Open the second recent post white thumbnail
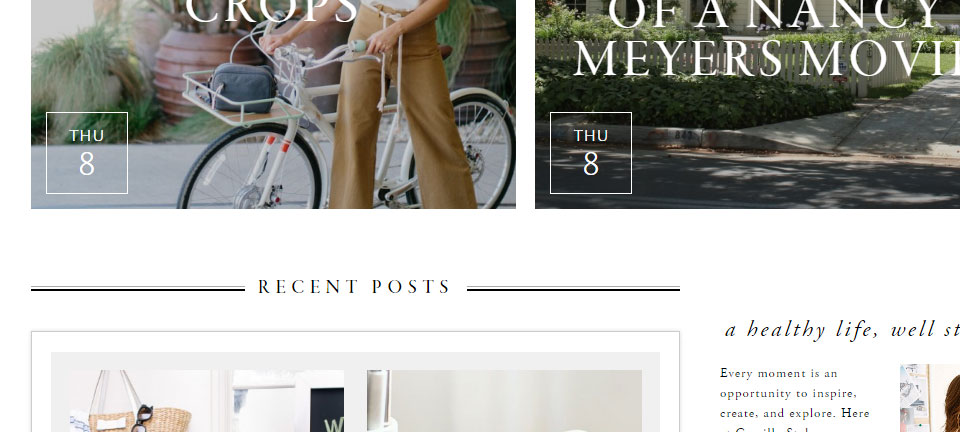This screenshot has width=960, height=432. pos(504,401)
